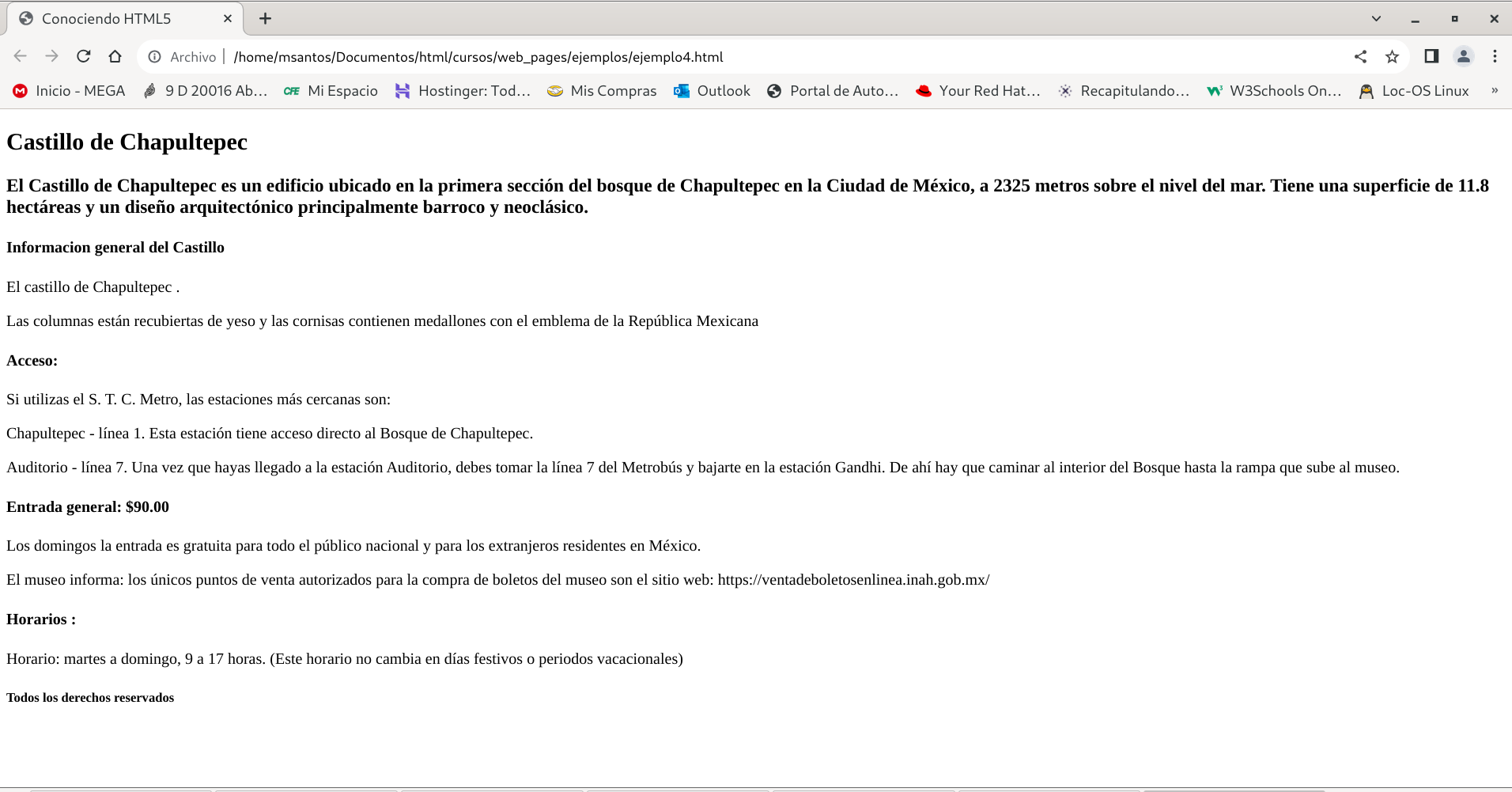The width and height of the screenshot is (1512, 792).
Task: Show hidden bookmarks with the chevron
Action: 1494,91
